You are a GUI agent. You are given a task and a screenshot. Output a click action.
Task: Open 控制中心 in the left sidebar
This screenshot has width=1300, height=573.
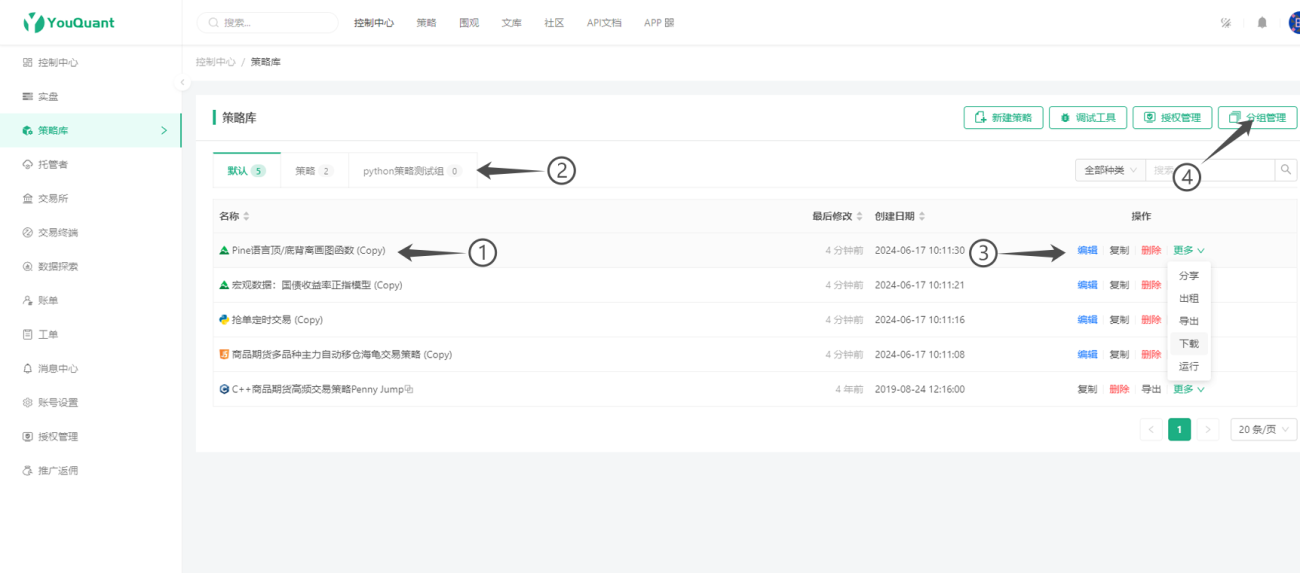90,63
